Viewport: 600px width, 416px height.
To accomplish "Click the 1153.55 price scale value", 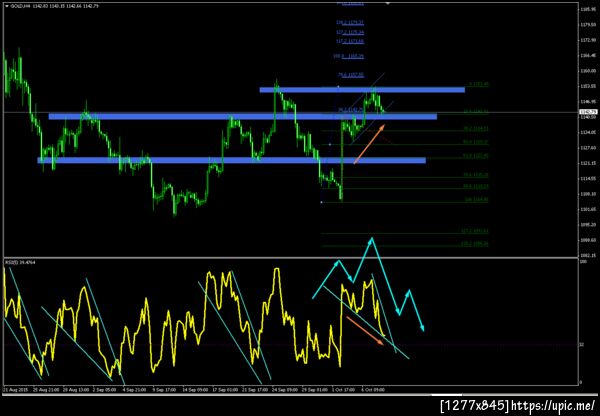I will (589, 86).
